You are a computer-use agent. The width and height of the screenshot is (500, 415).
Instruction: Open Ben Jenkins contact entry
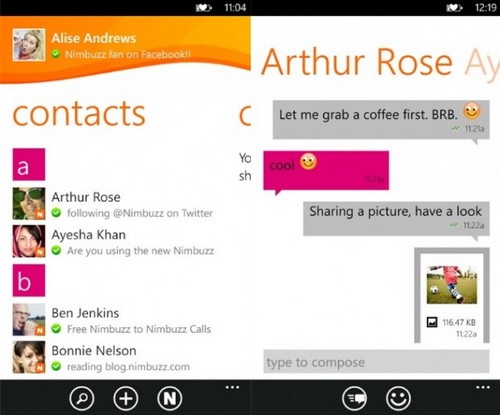click(x=113, y=319)
